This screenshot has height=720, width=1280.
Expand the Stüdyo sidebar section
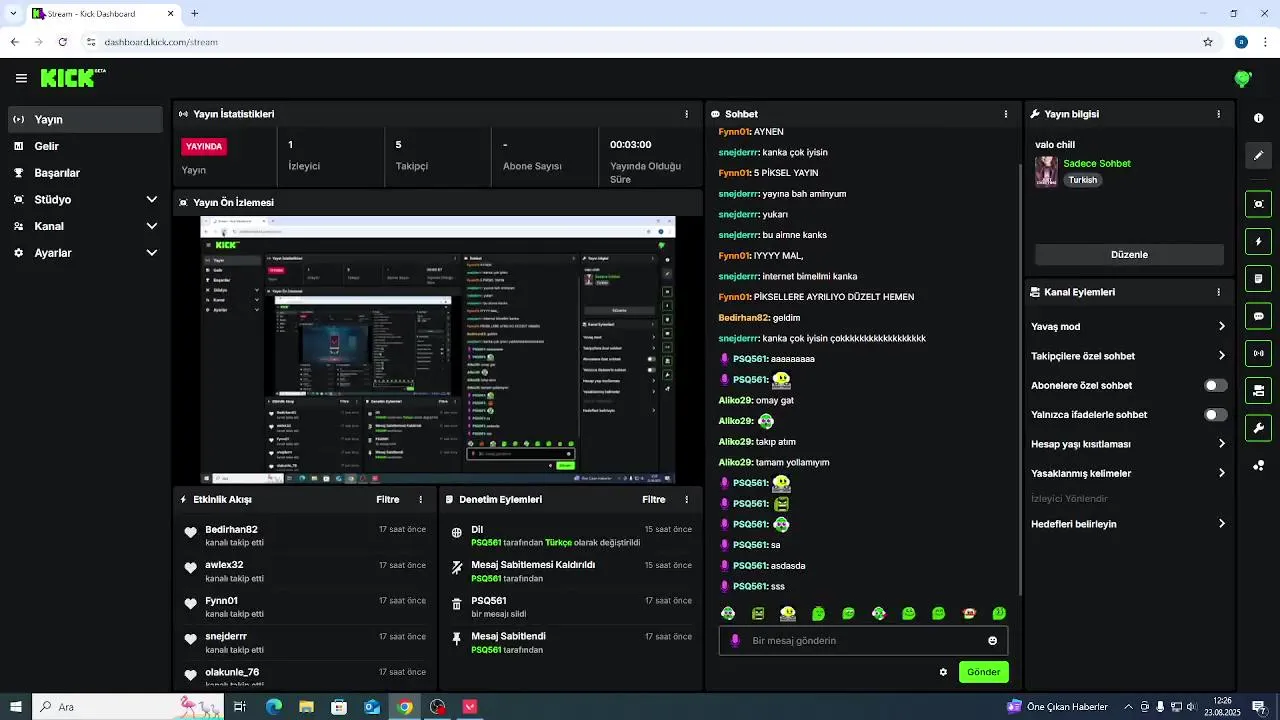point(85,199)
